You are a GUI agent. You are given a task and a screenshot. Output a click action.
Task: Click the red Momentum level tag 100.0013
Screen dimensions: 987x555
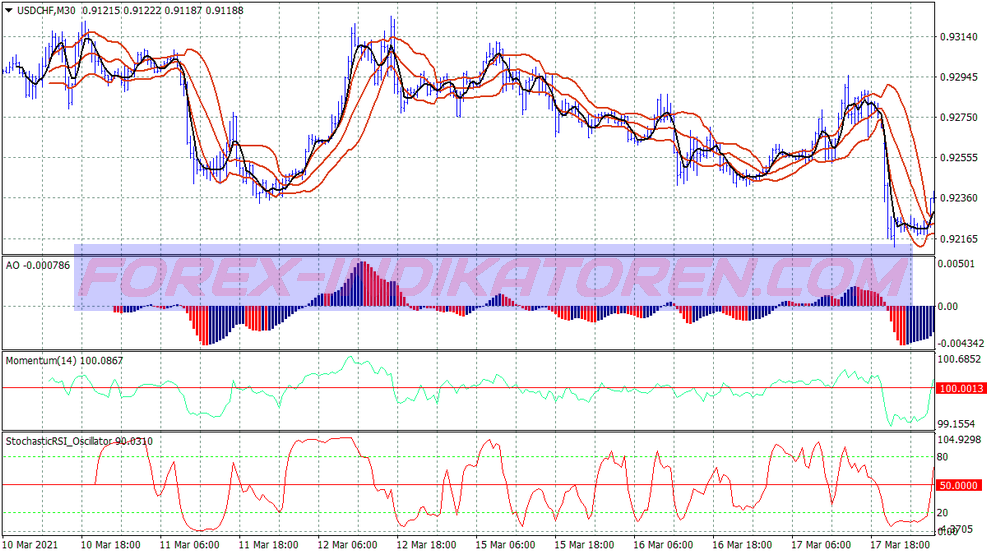tap(961, 388)
